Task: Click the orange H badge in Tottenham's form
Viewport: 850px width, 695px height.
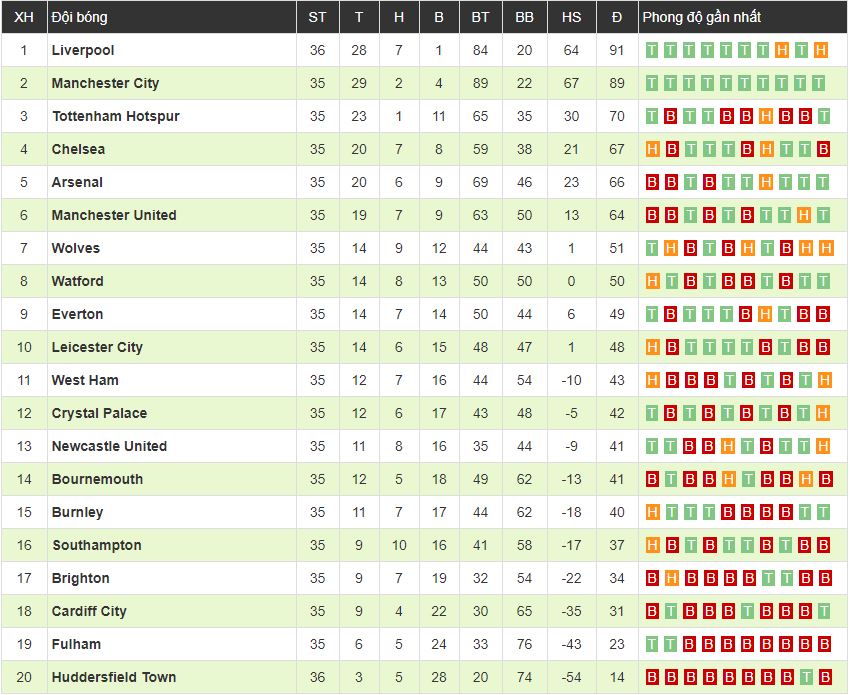Action: click(x=765, y=116)
